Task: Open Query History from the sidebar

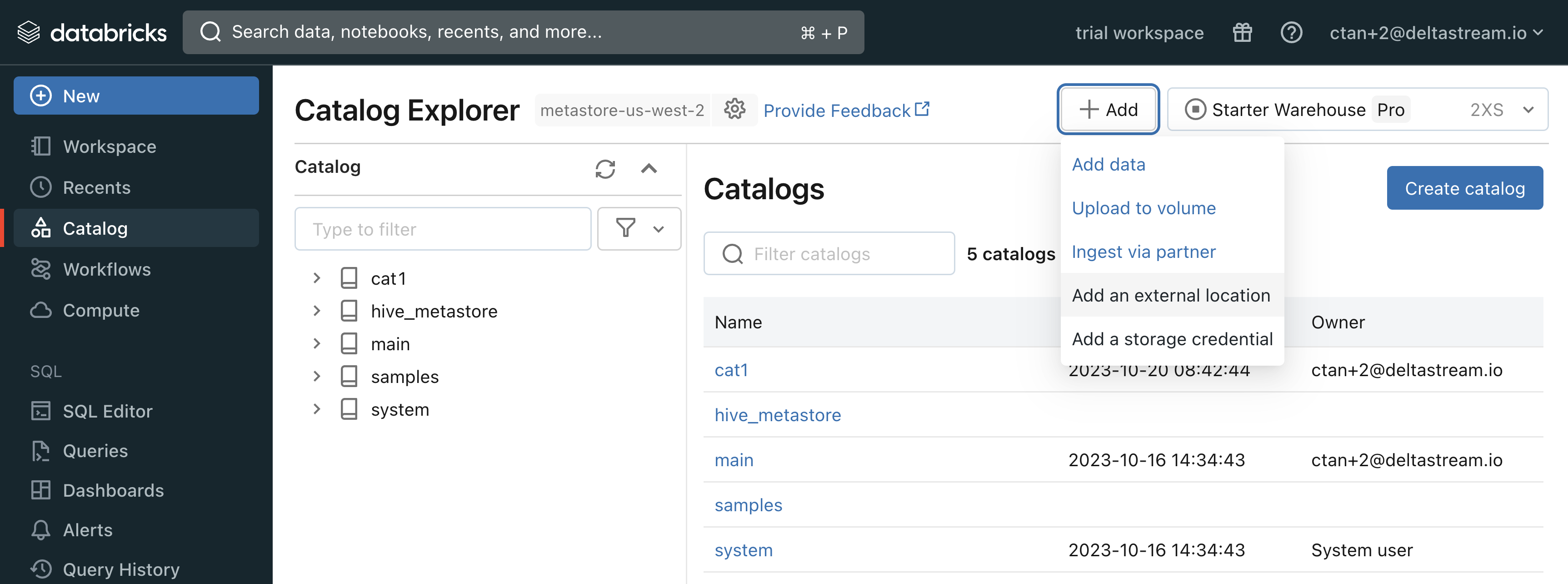Action: tap(136, 569)
